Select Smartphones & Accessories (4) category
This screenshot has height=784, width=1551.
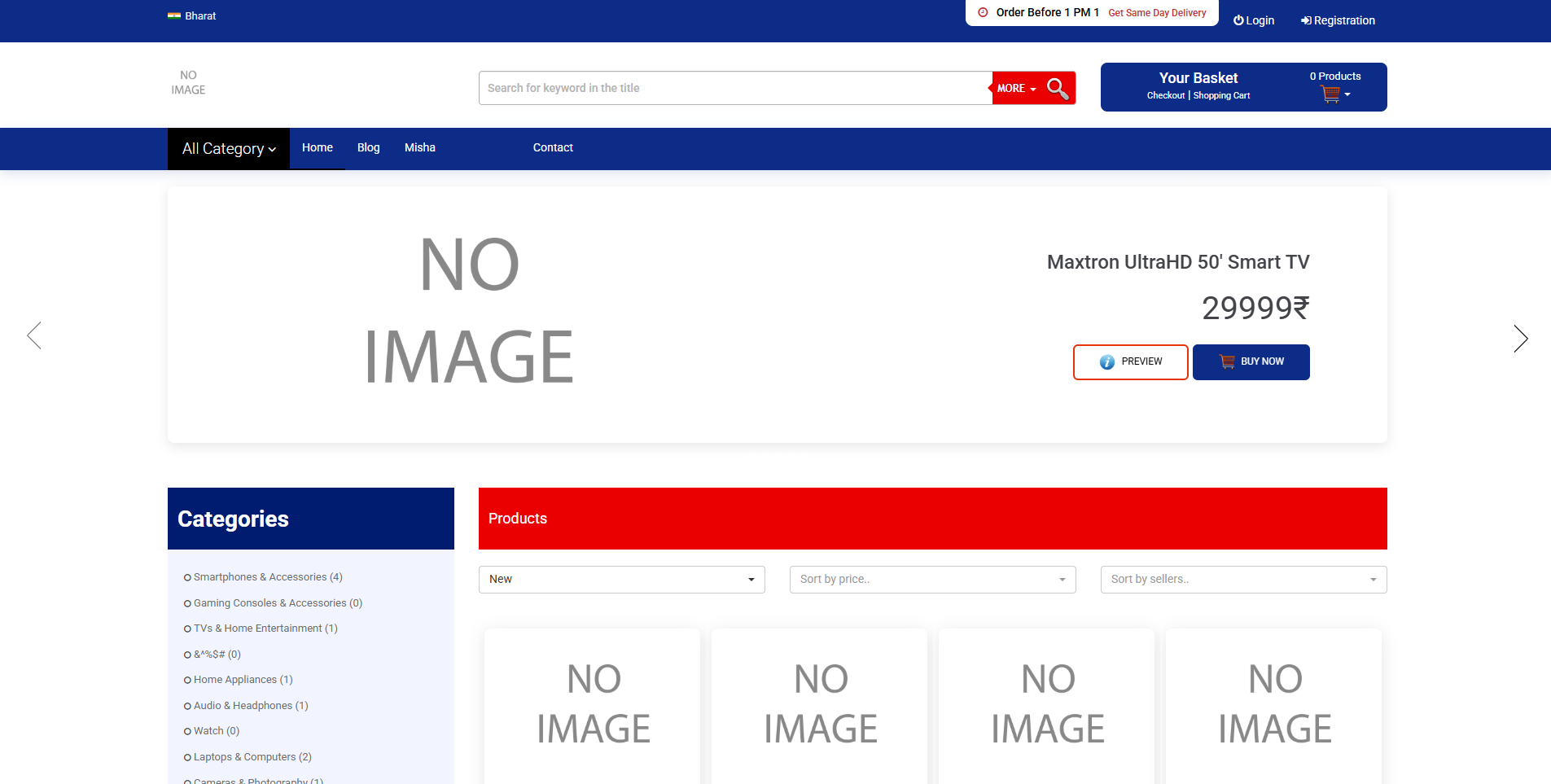pyautogui.click(x=268, y=577)
